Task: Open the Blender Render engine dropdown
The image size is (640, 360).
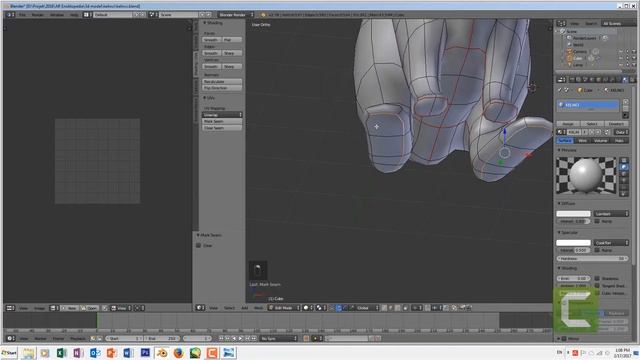Action: [x=236, y=15]
